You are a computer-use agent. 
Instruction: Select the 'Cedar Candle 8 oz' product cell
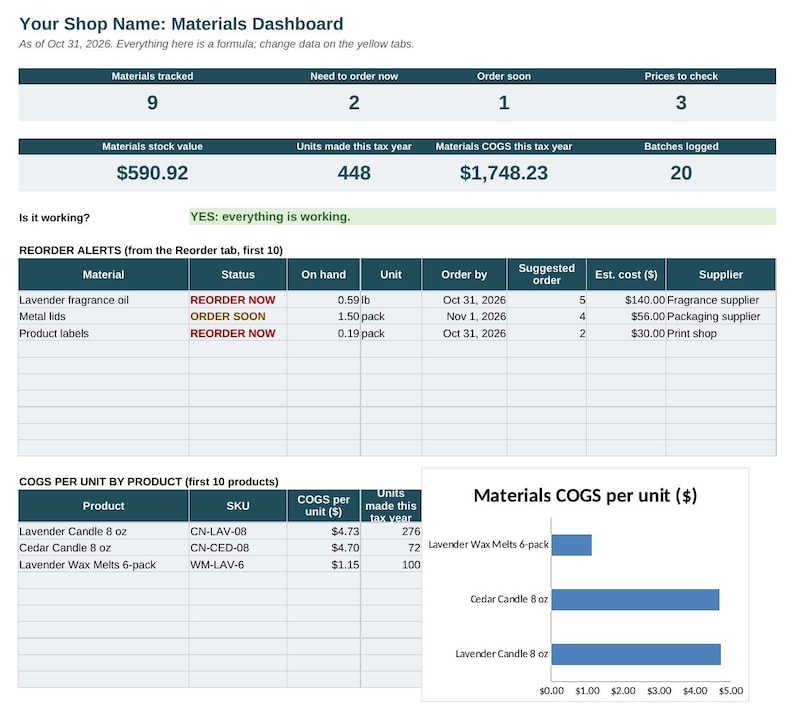pos(103,548)
